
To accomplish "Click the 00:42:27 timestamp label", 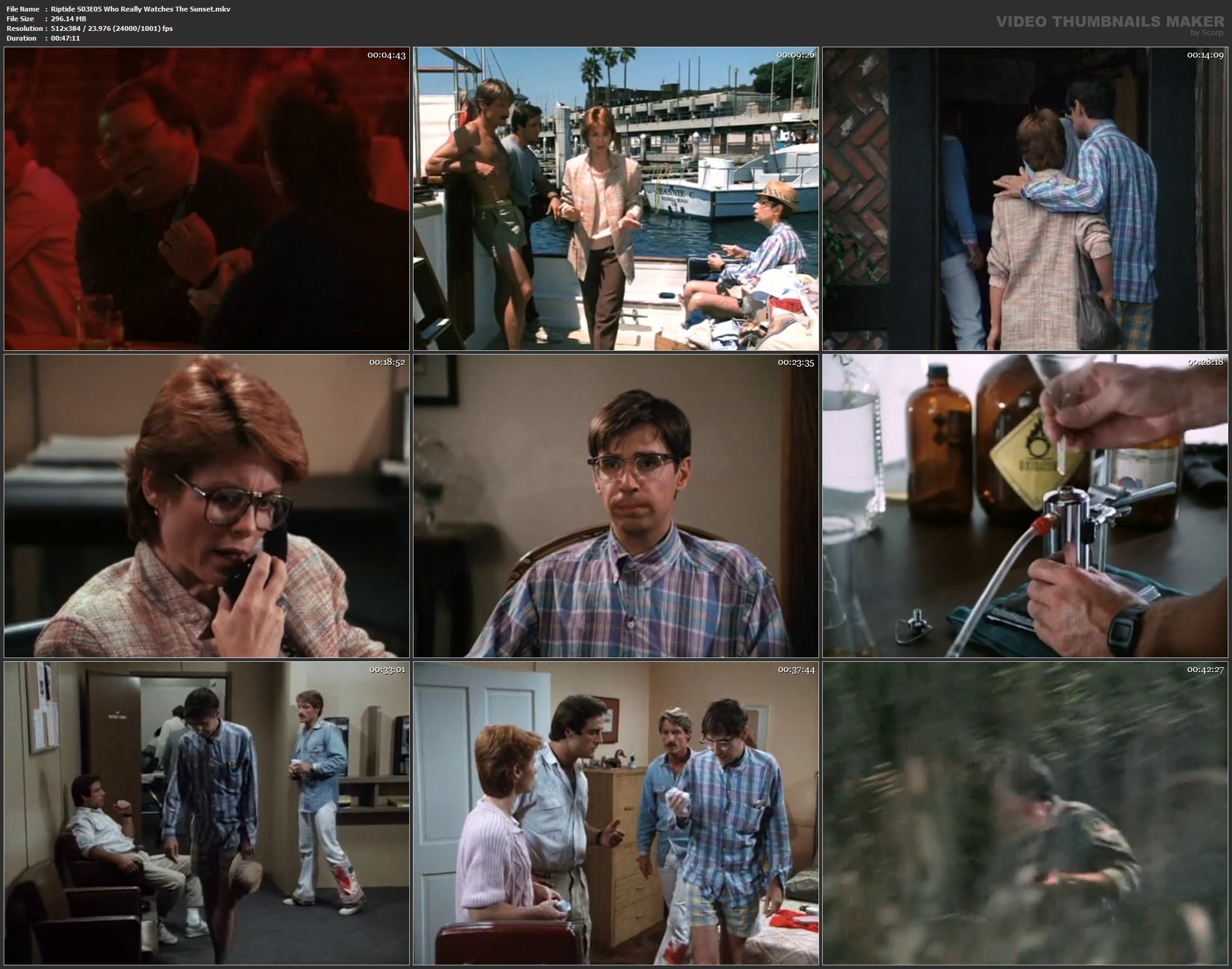I will (x=1205, y=670).
